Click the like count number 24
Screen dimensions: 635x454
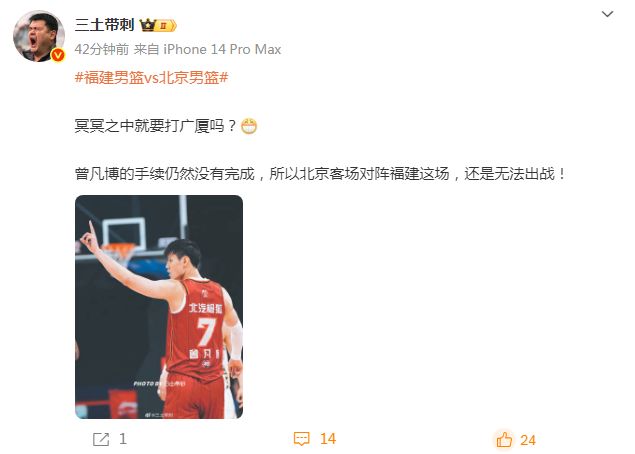[528, 440]
